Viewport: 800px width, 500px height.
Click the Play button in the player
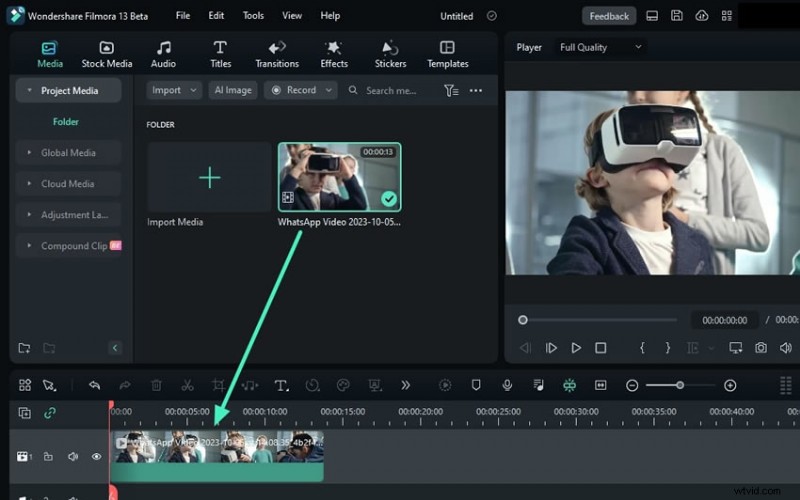coord(576,348)
